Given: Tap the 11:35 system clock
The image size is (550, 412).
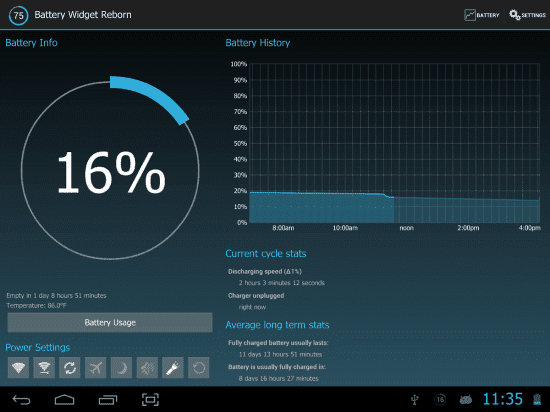Looking at the screenshot, I should [x=503, y=399].
